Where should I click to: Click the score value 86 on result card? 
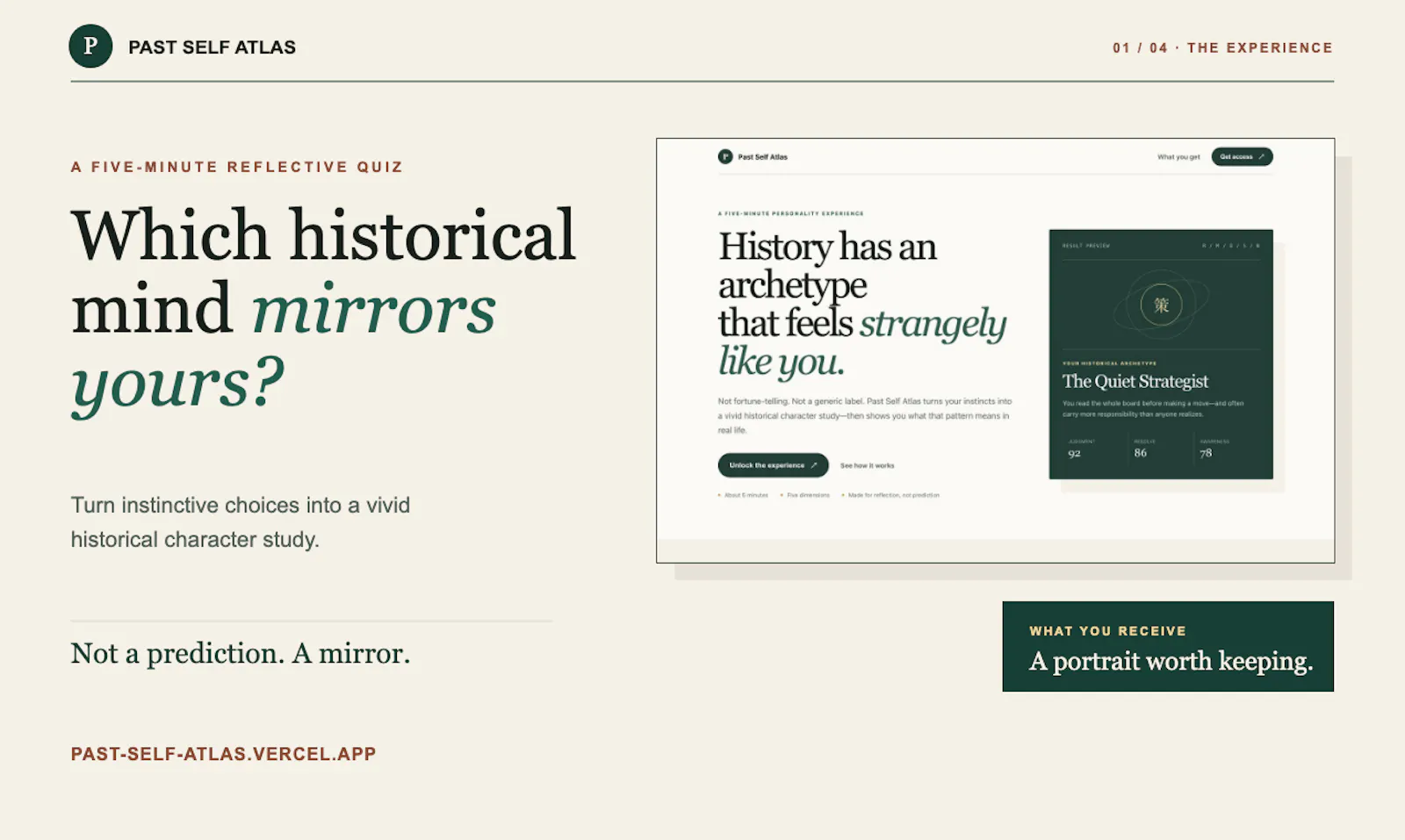[1140, 453]
